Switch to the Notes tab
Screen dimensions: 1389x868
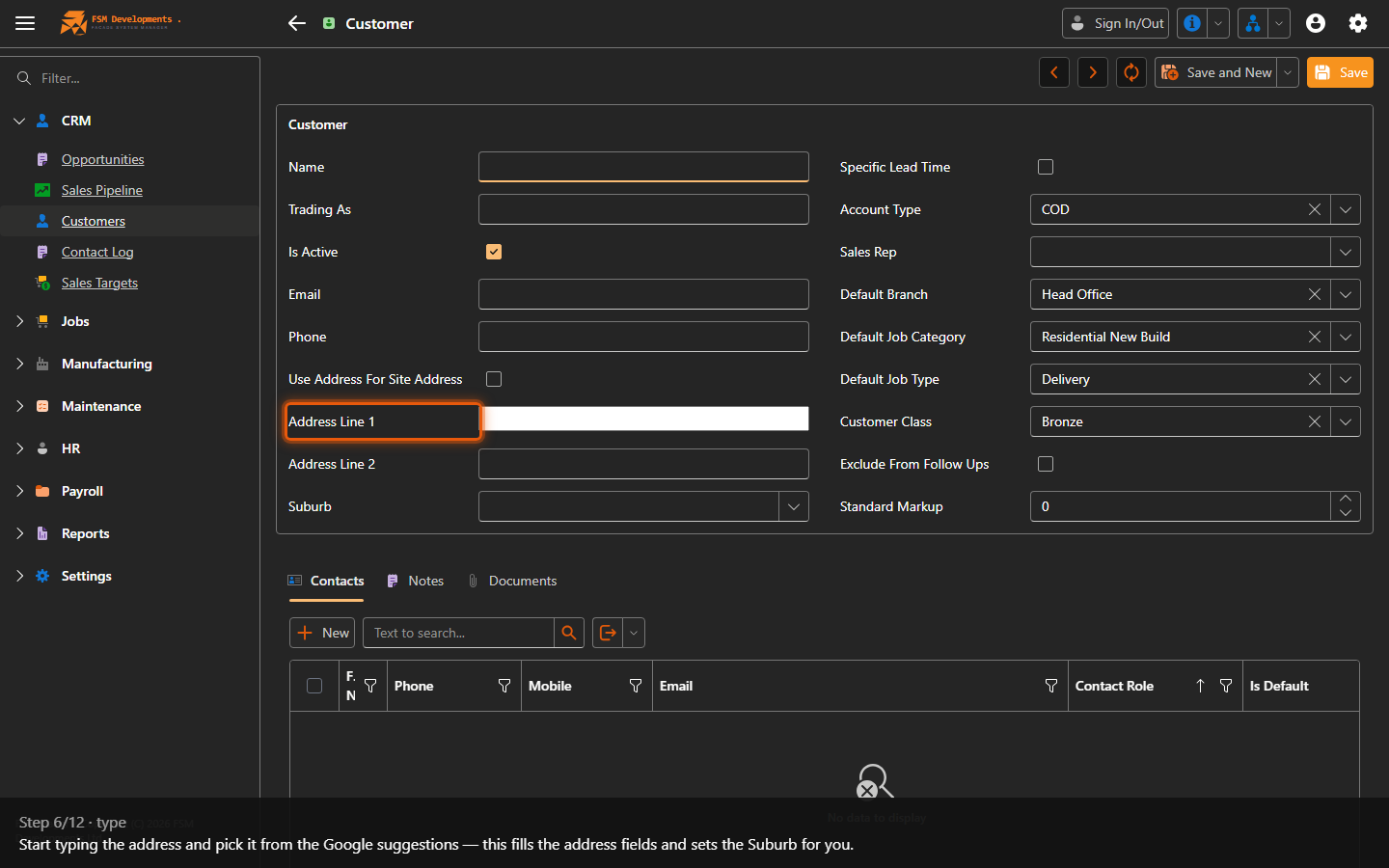(x=415, y=581)
